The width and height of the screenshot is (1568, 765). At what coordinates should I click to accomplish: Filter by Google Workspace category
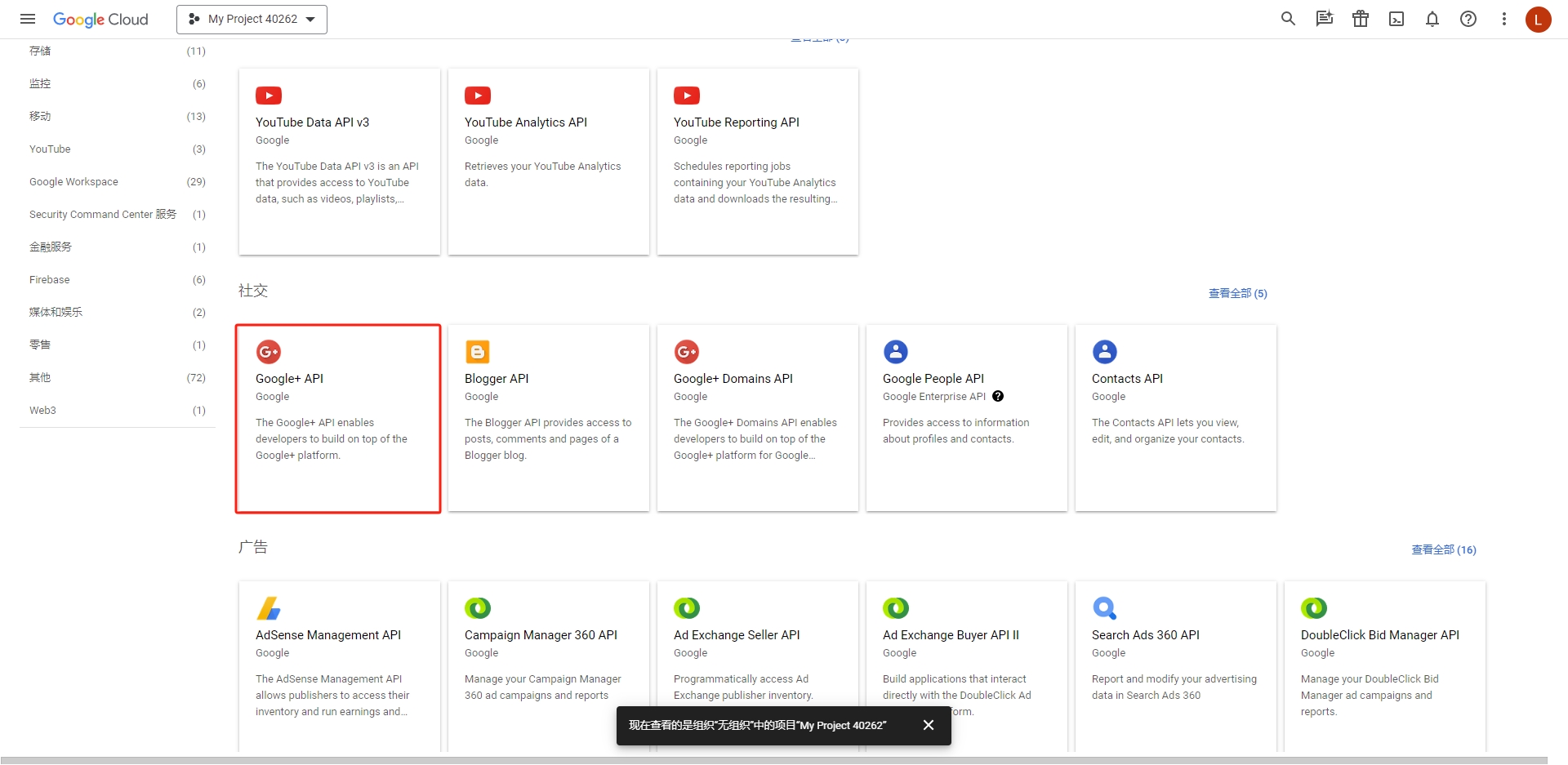coord(118,181)
